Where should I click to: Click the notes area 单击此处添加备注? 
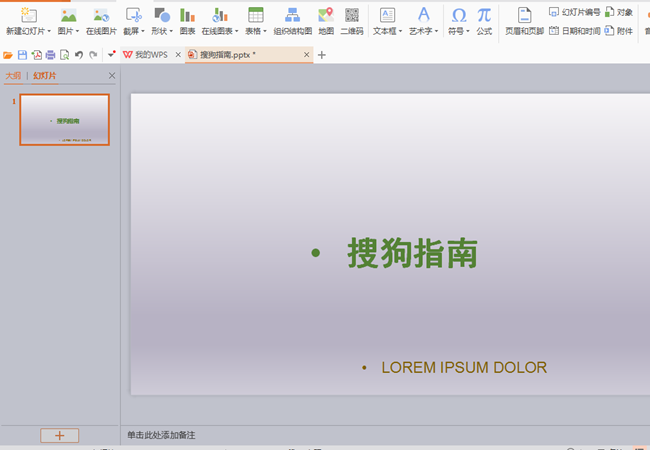pyautogui.click(x=161, y=435)
